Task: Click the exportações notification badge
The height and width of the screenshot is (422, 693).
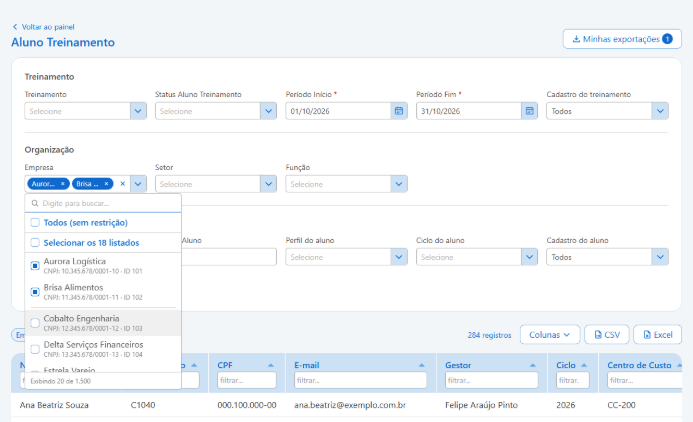Action: click(667, 39)
